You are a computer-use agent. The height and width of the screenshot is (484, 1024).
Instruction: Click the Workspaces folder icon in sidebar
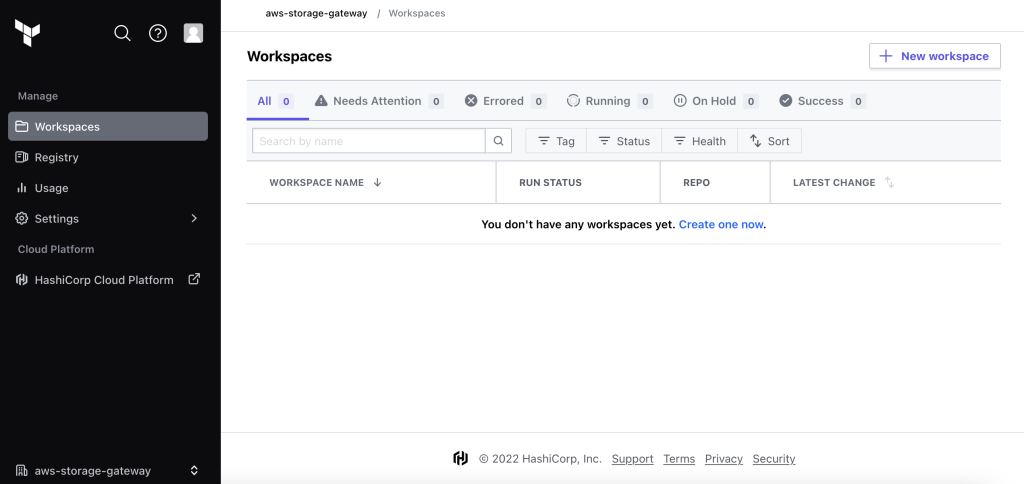pos(22,126)
